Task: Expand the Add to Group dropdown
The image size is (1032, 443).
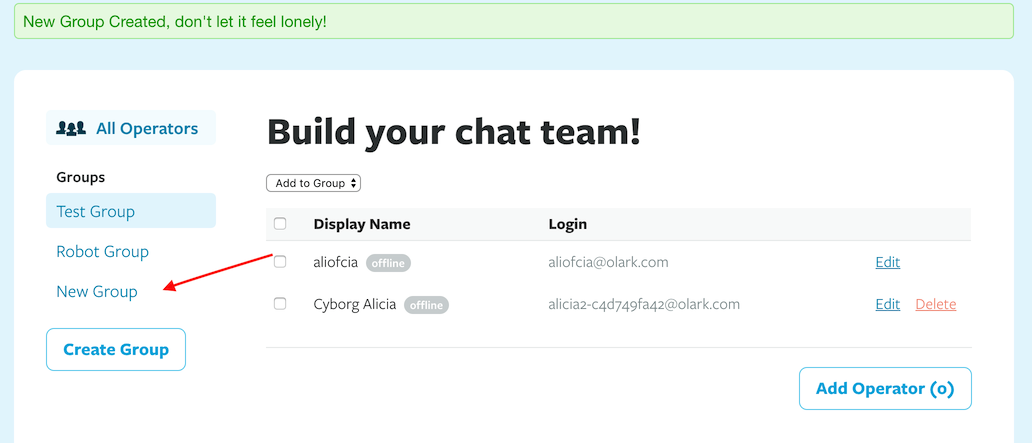Action: coord(313,183)
